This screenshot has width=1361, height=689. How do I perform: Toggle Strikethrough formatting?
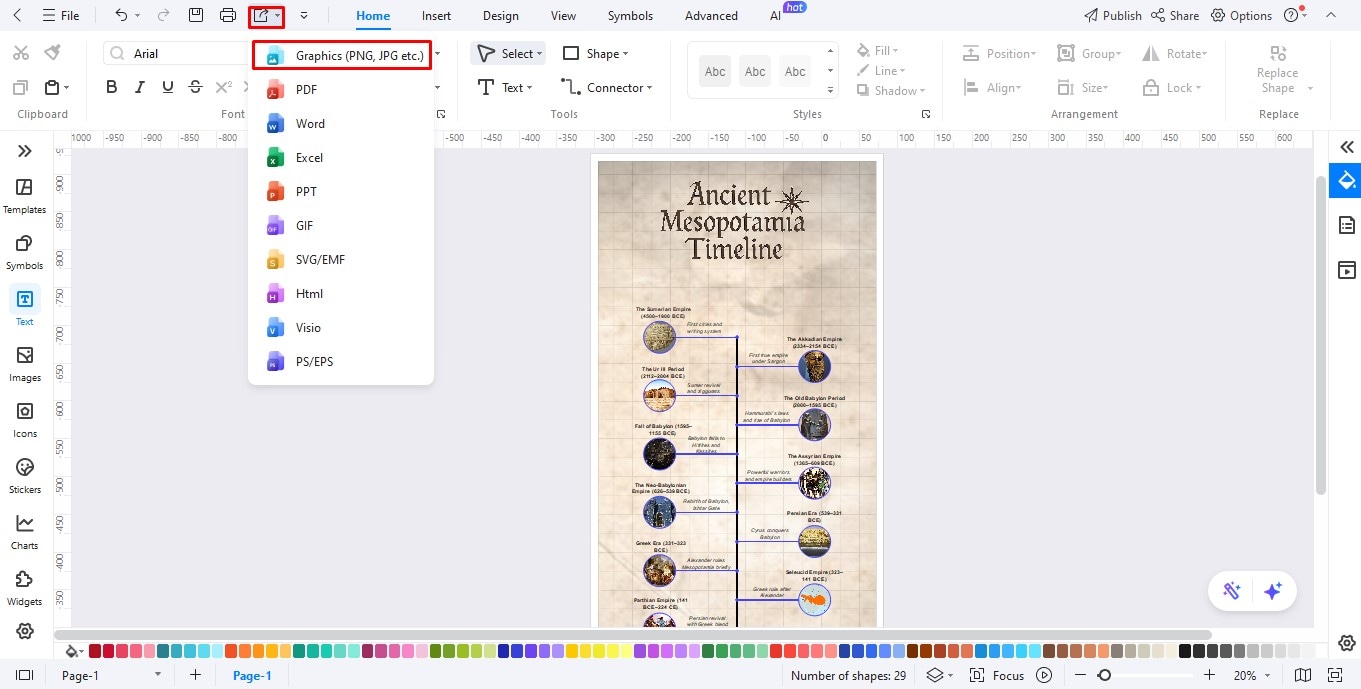195,87
